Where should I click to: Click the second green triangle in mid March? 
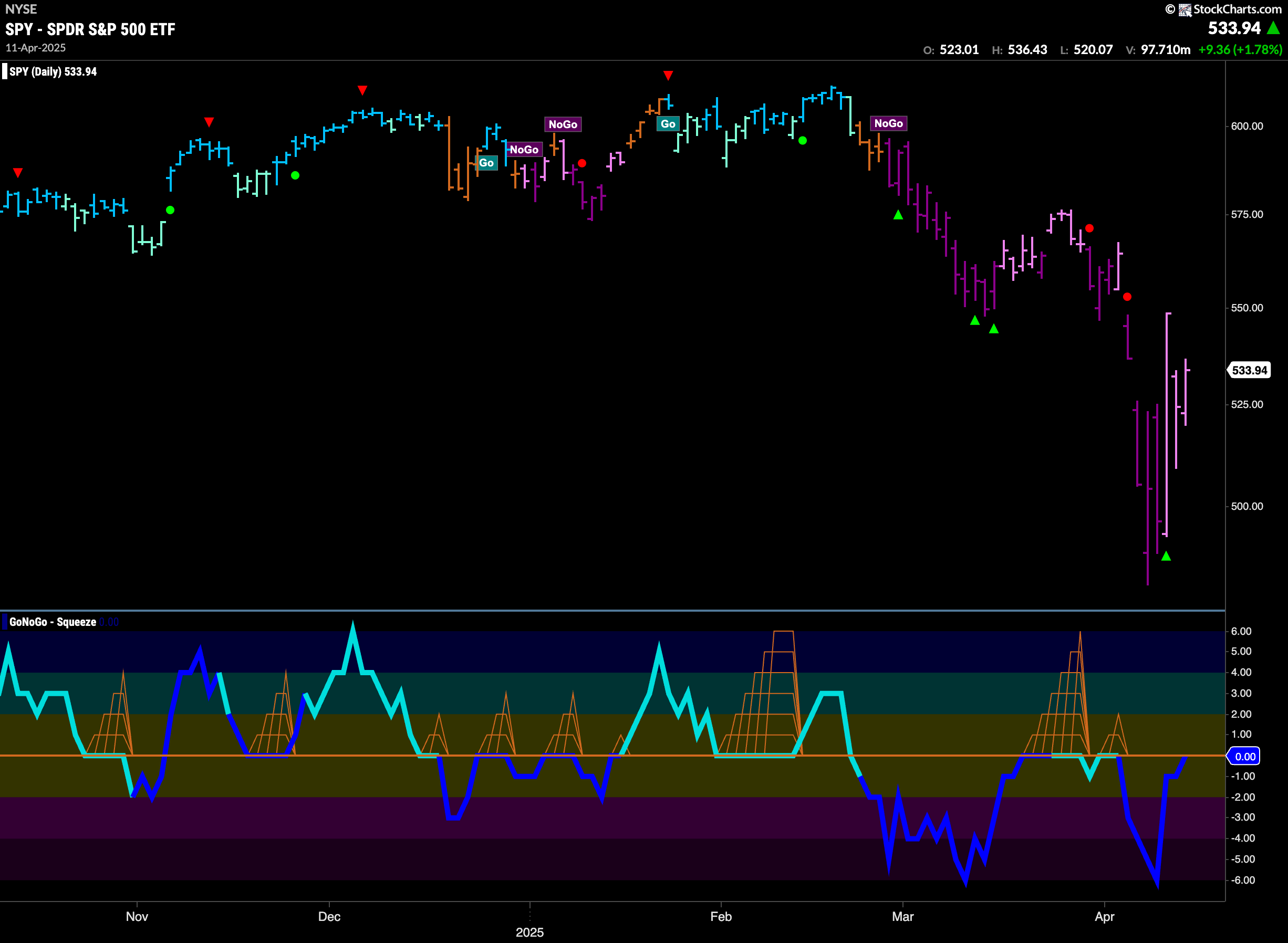(993, 329)
